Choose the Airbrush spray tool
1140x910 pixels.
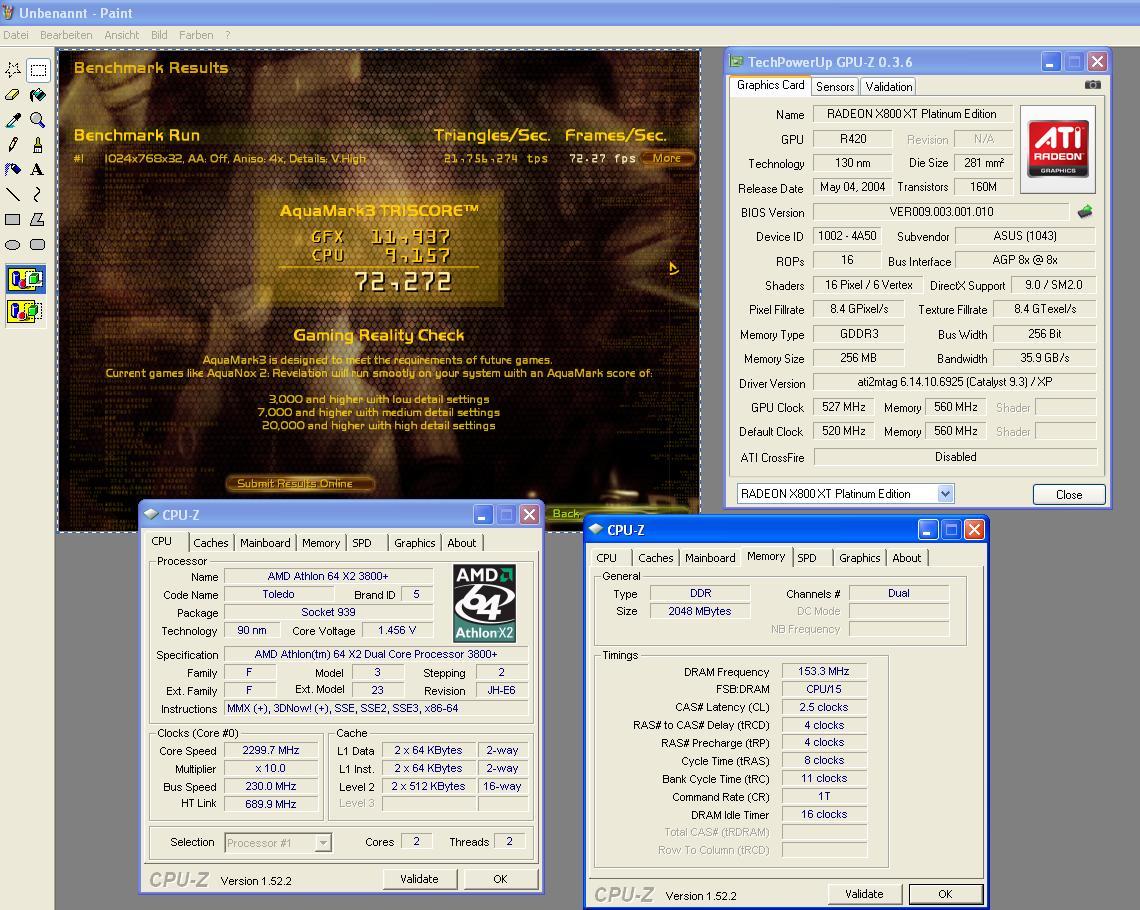(x=13, y=169)
